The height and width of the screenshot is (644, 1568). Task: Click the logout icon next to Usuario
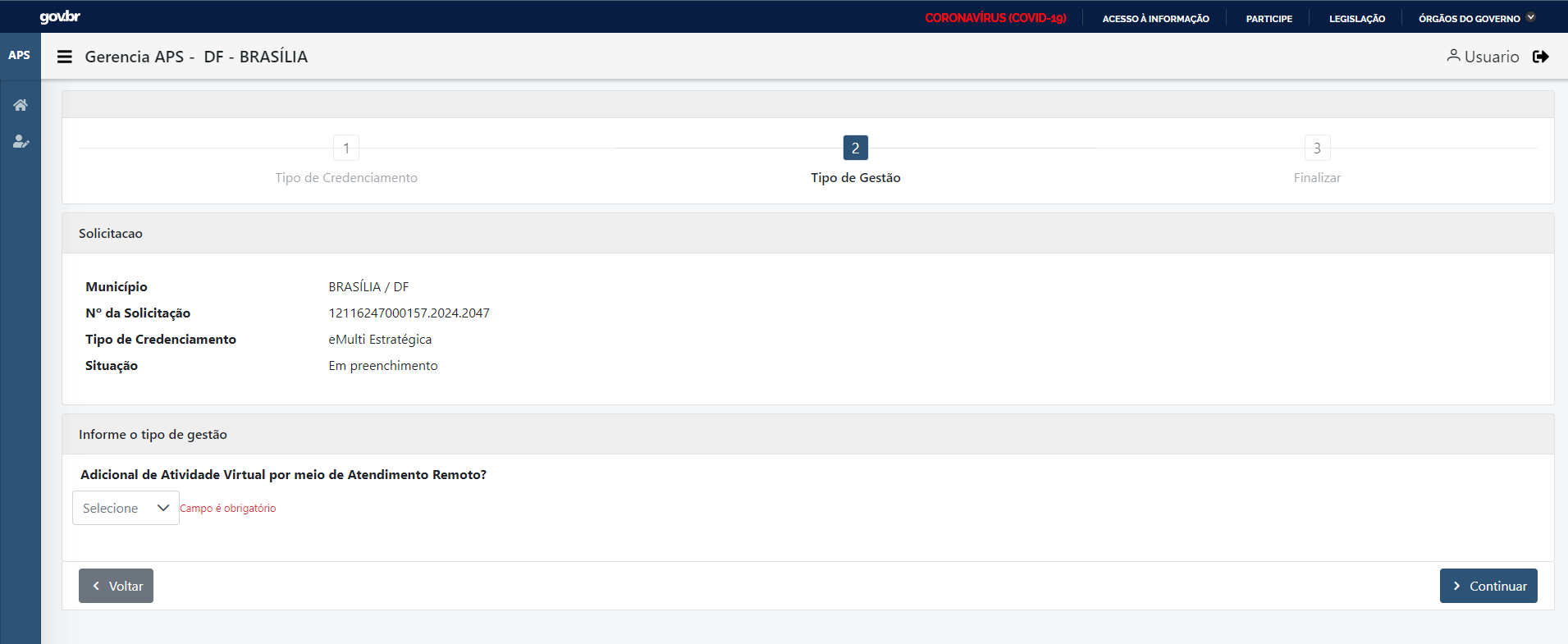click(x=1541, y=57)
